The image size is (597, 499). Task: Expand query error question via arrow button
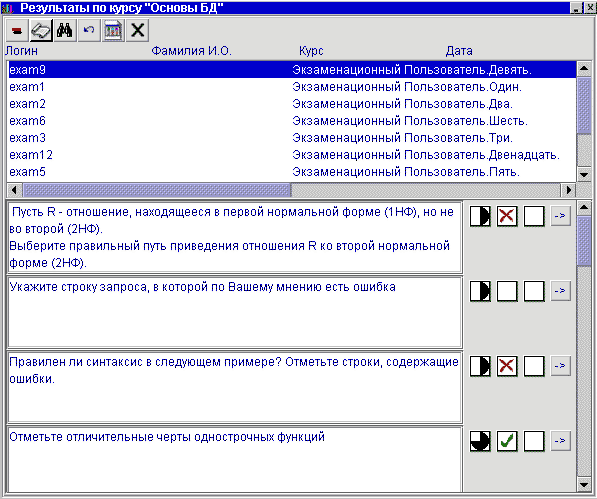coord(560,291)
